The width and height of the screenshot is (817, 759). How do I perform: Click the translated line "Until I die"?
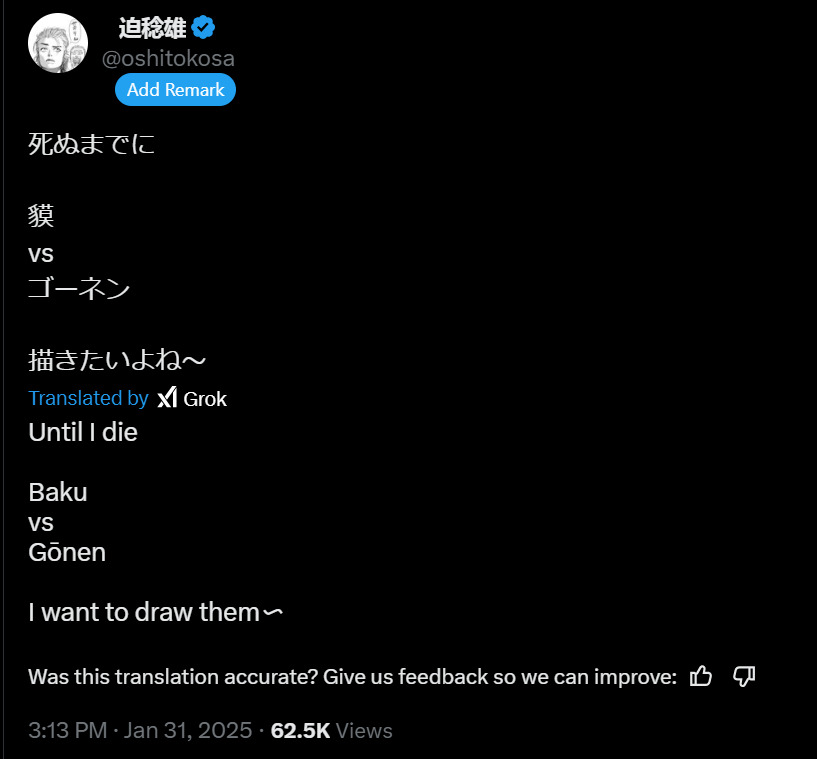83,432
